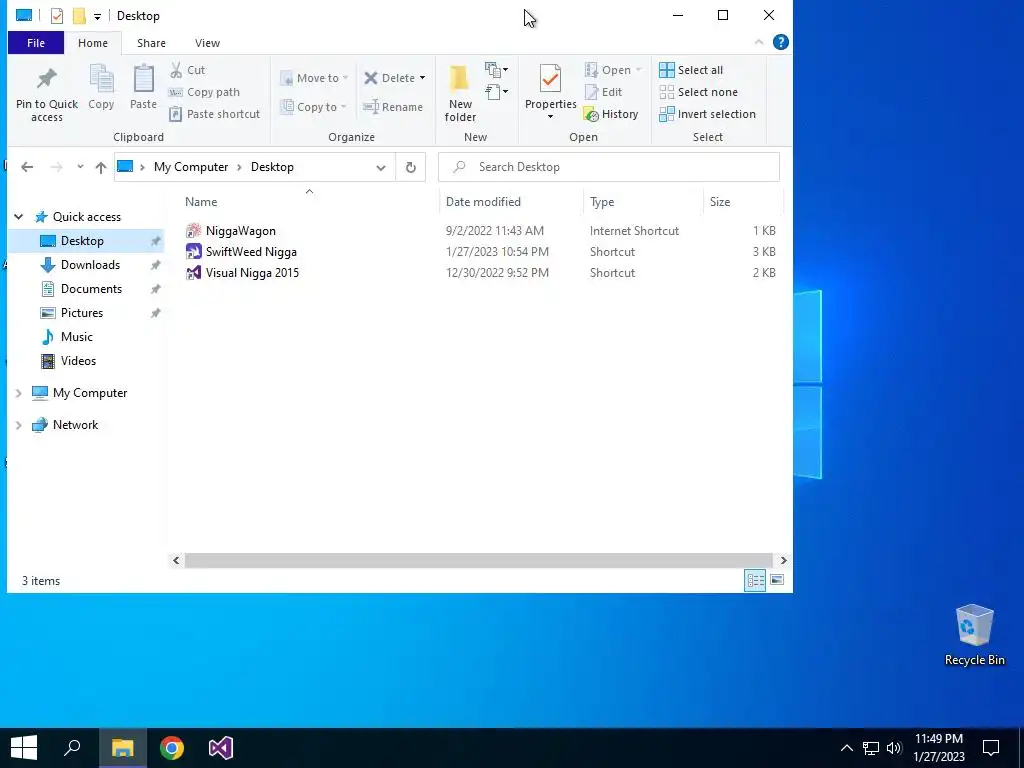This screenshot has width=1024, height=768.
Task: Click horizontal scrollbar right arrow
Action: pyautogui.click(x=783, y=560)
